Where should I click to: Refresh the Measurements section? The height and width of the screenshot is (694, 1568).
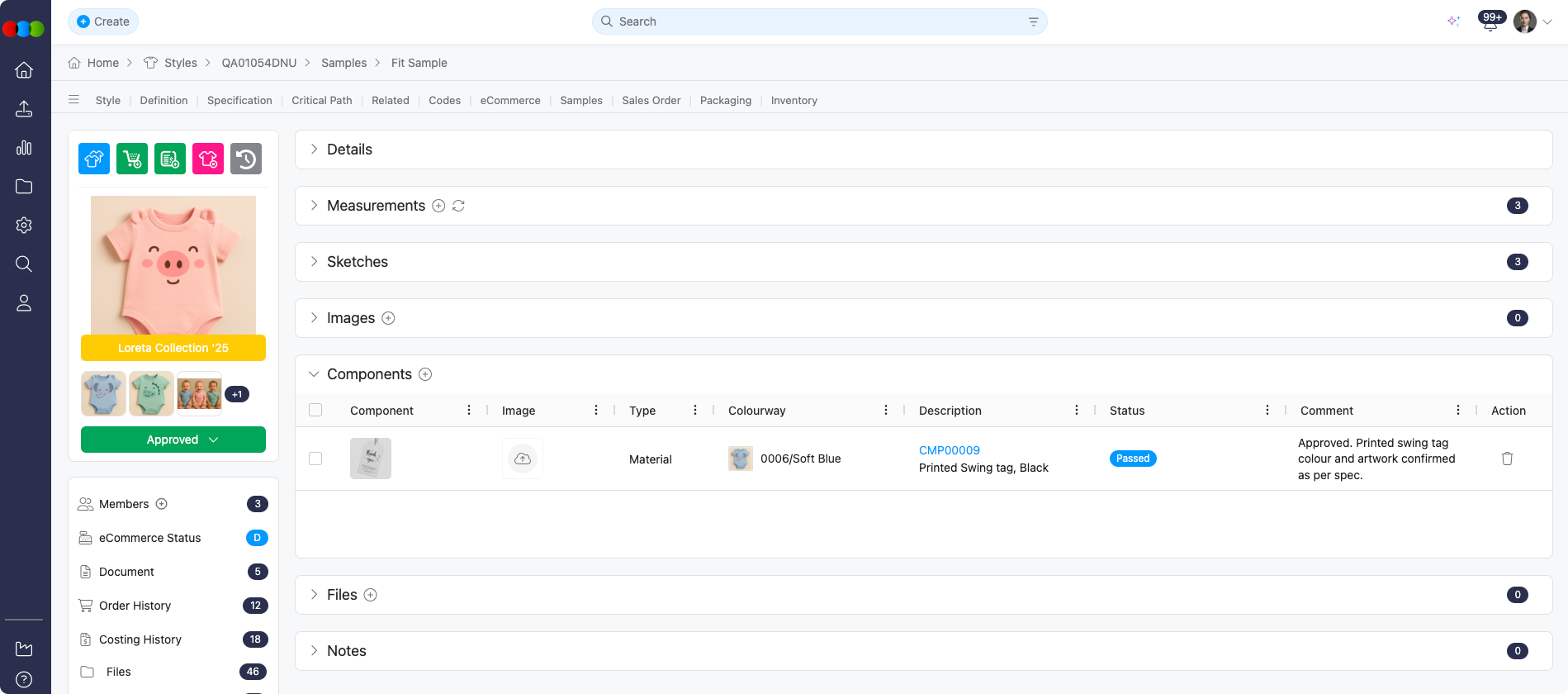(x=458, y=206)
